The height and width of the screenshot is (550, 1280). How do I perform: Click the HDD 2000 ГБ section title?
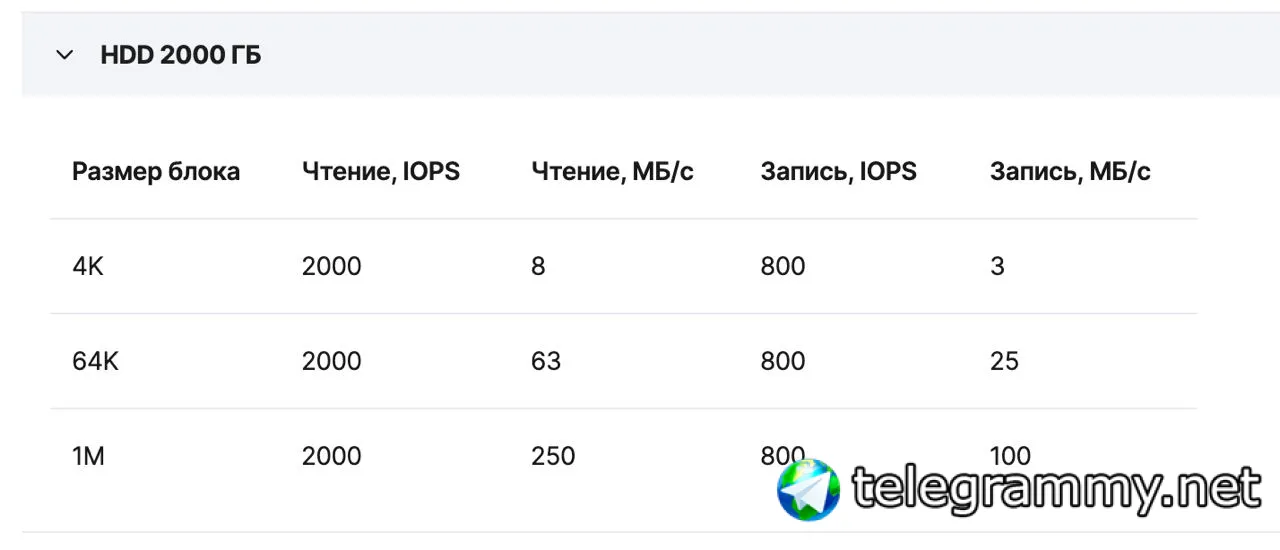tap(181, 56)
